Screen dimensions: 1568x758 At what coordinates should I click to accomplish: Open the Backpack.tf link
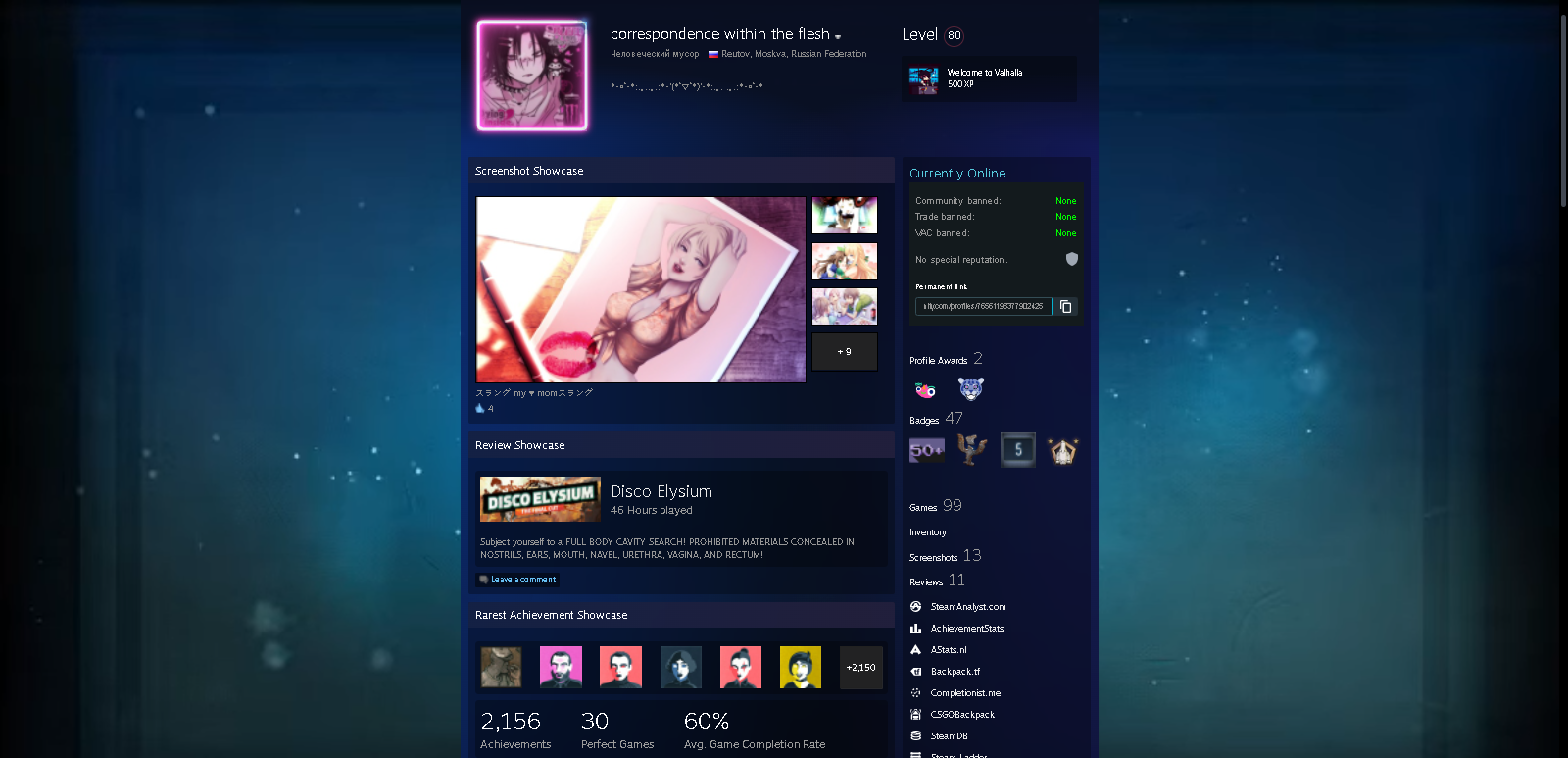tap(955, 672)
